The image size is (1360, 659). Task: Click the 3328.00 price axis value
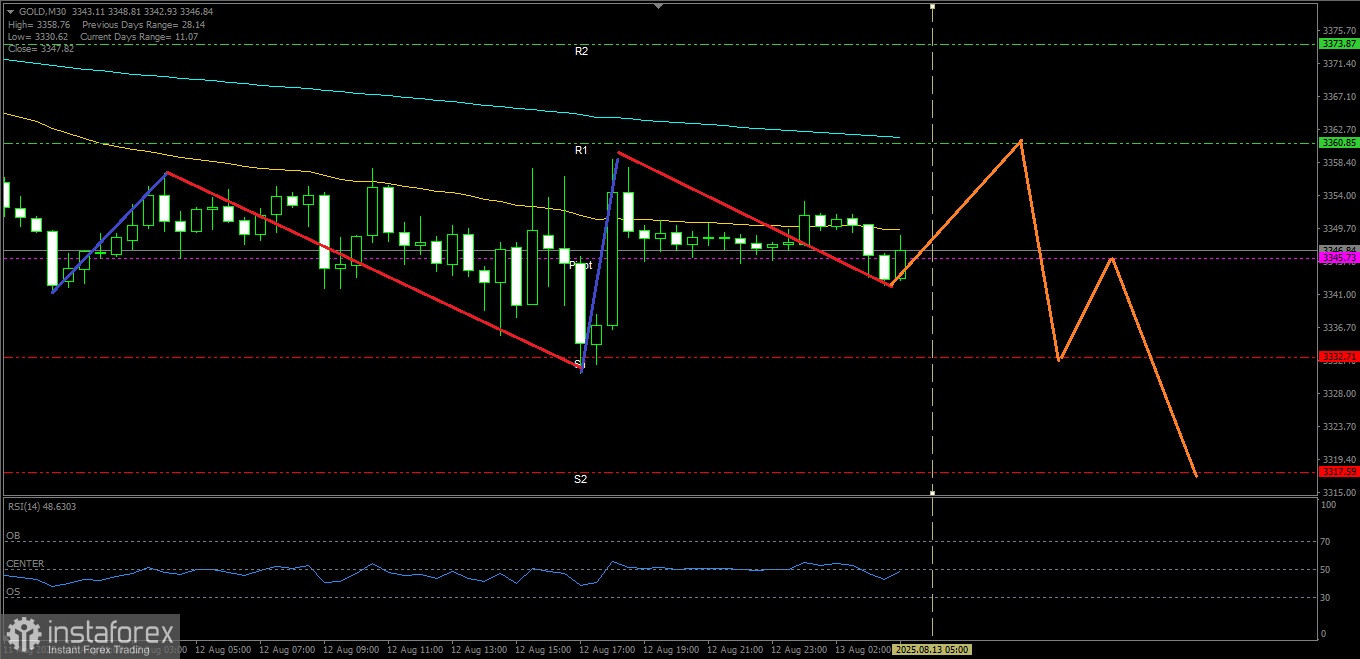click(x=1339, y=394)
